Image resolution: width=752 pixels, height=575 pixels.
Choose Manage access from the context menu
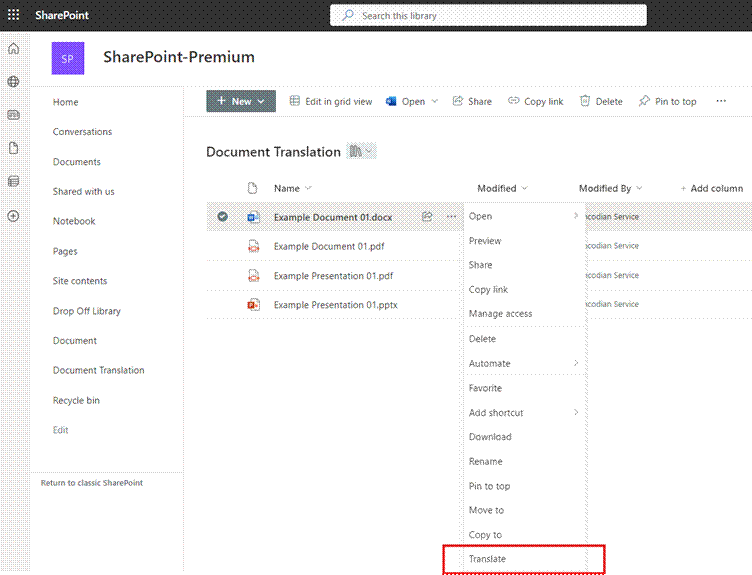click(500, 314)
